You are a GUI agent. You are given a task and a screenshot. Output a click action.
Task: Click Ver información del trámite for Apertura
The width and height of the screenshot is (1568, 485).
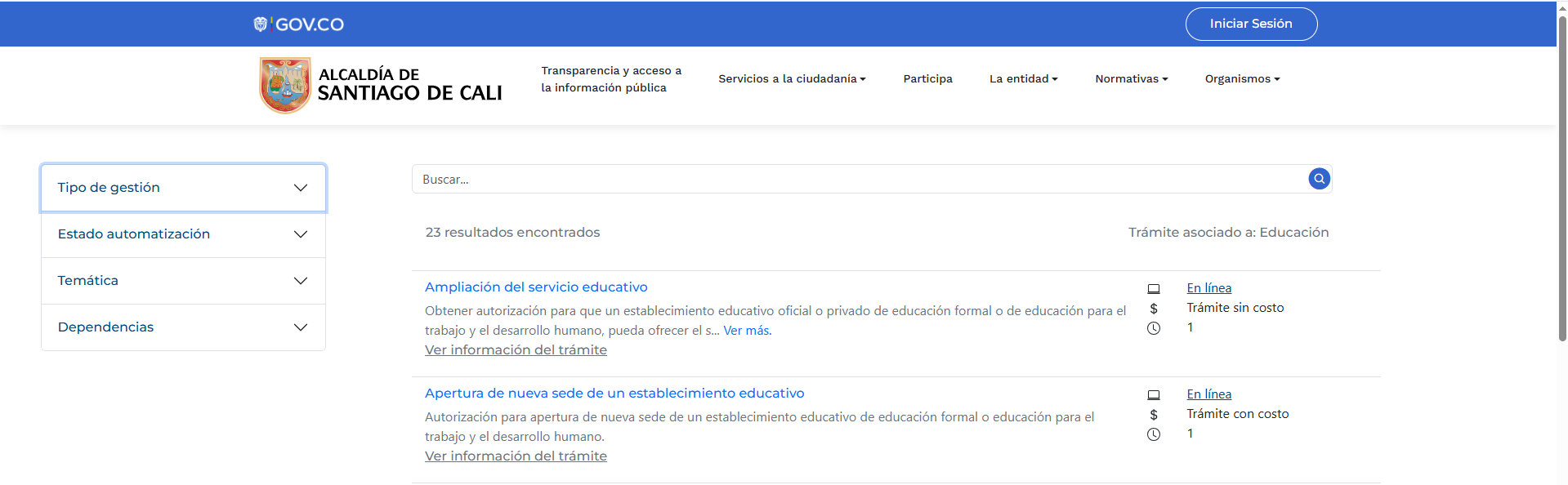click(516, 456)
